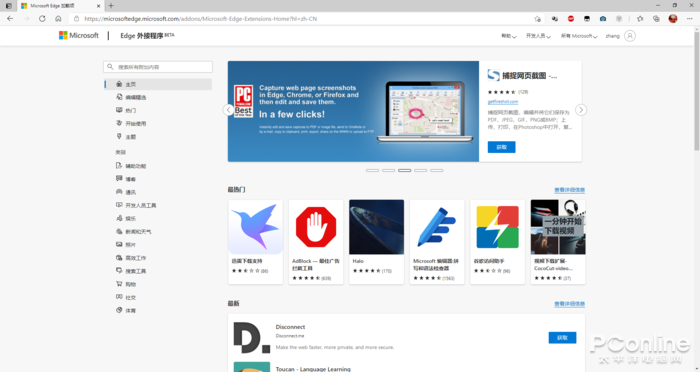Click 获取 button for Disconnect

tap(562, 338)
